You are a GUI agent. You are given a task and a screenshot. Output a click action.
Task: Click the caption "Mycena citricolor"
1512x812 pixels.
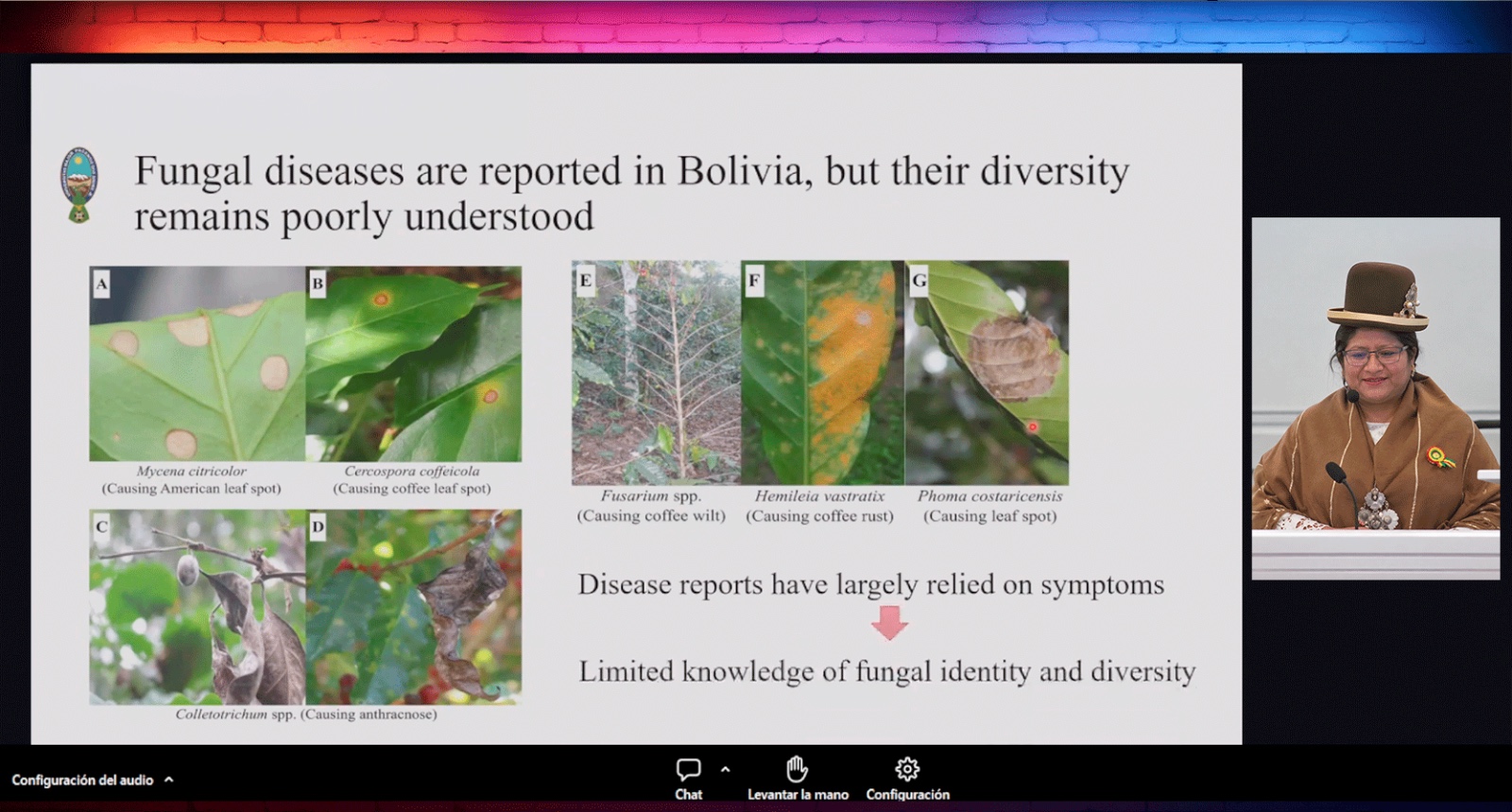[191, 471]
